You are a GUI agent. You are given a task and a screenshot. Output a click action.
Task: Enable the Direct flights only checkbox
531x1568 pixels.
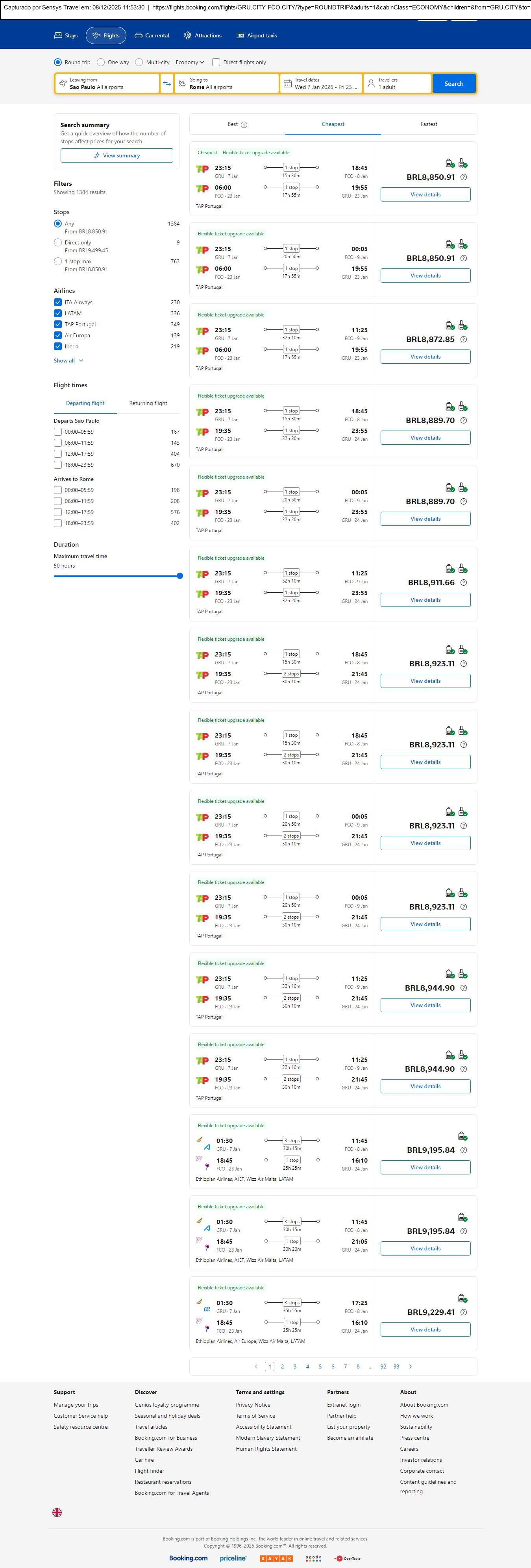tap(216, 62)
